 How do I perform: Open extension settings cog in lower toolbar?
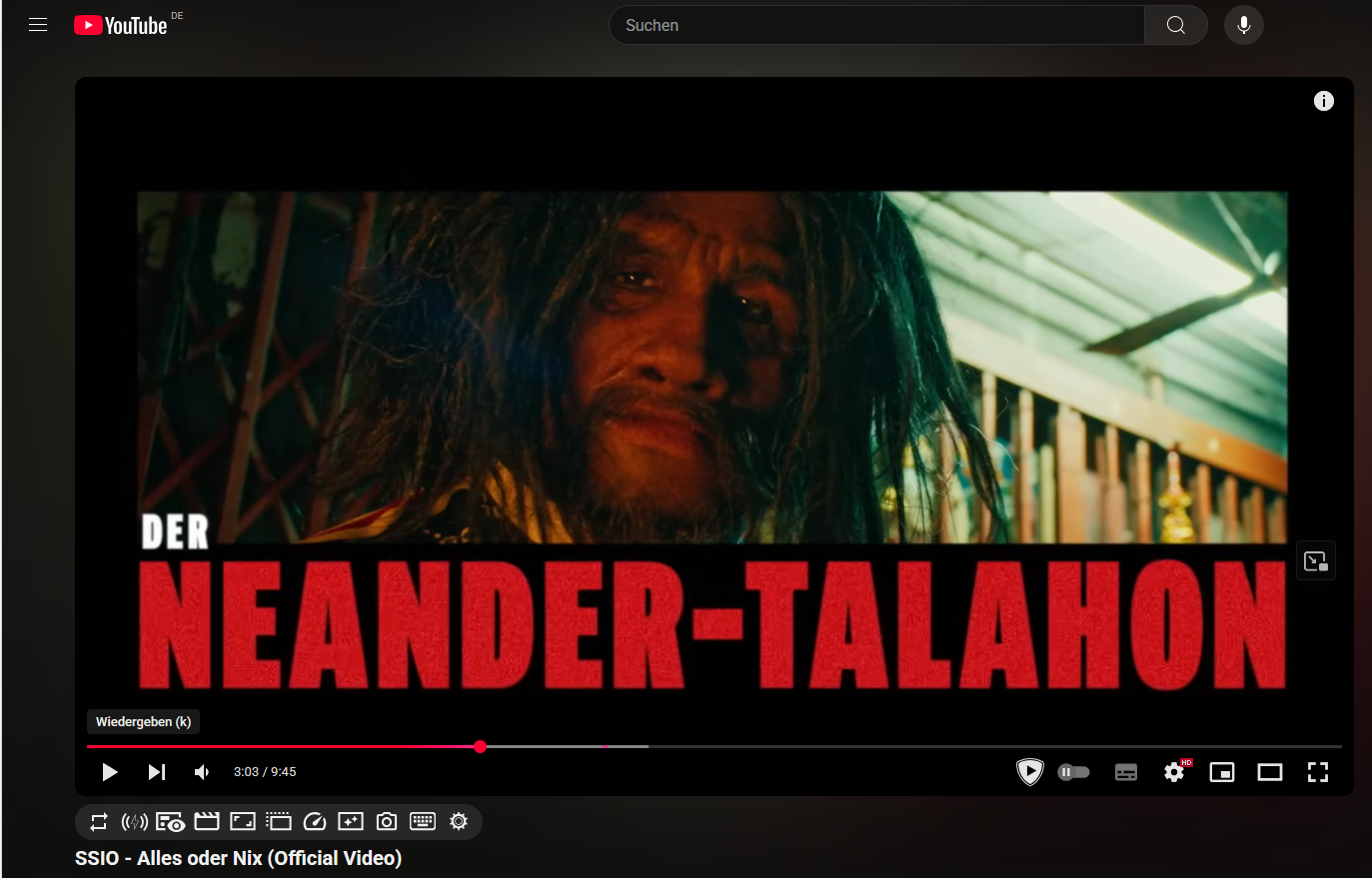(459, 822)
